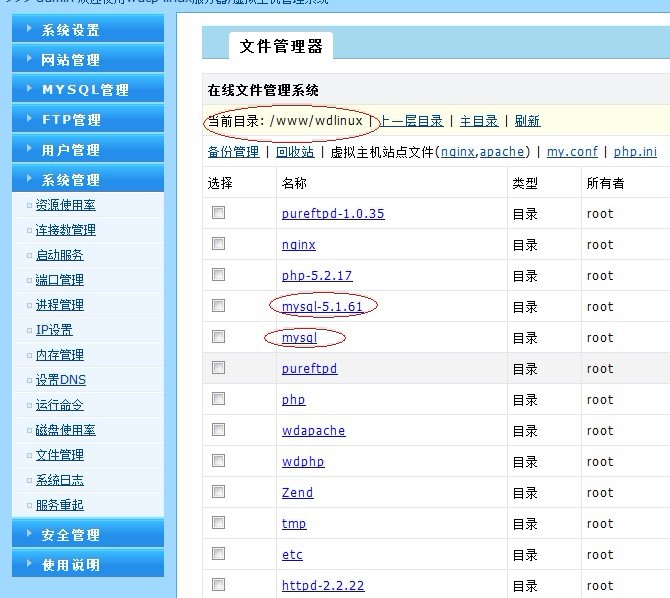
Task: Open 内存管理 in sidebar
Action: pos(59,355)
